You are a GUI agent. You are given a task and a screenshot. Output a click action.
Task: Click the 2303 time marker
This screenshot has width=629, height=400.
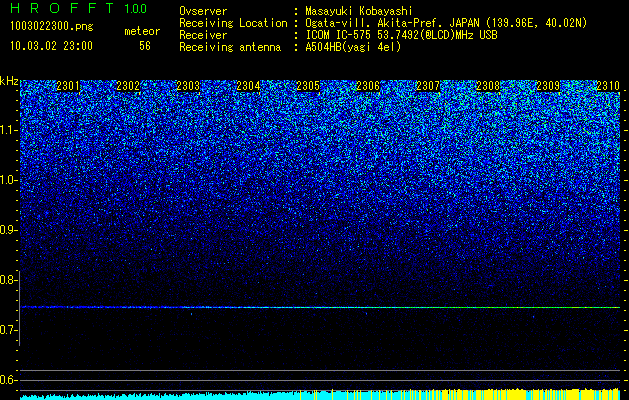click(x=188, y=86)
